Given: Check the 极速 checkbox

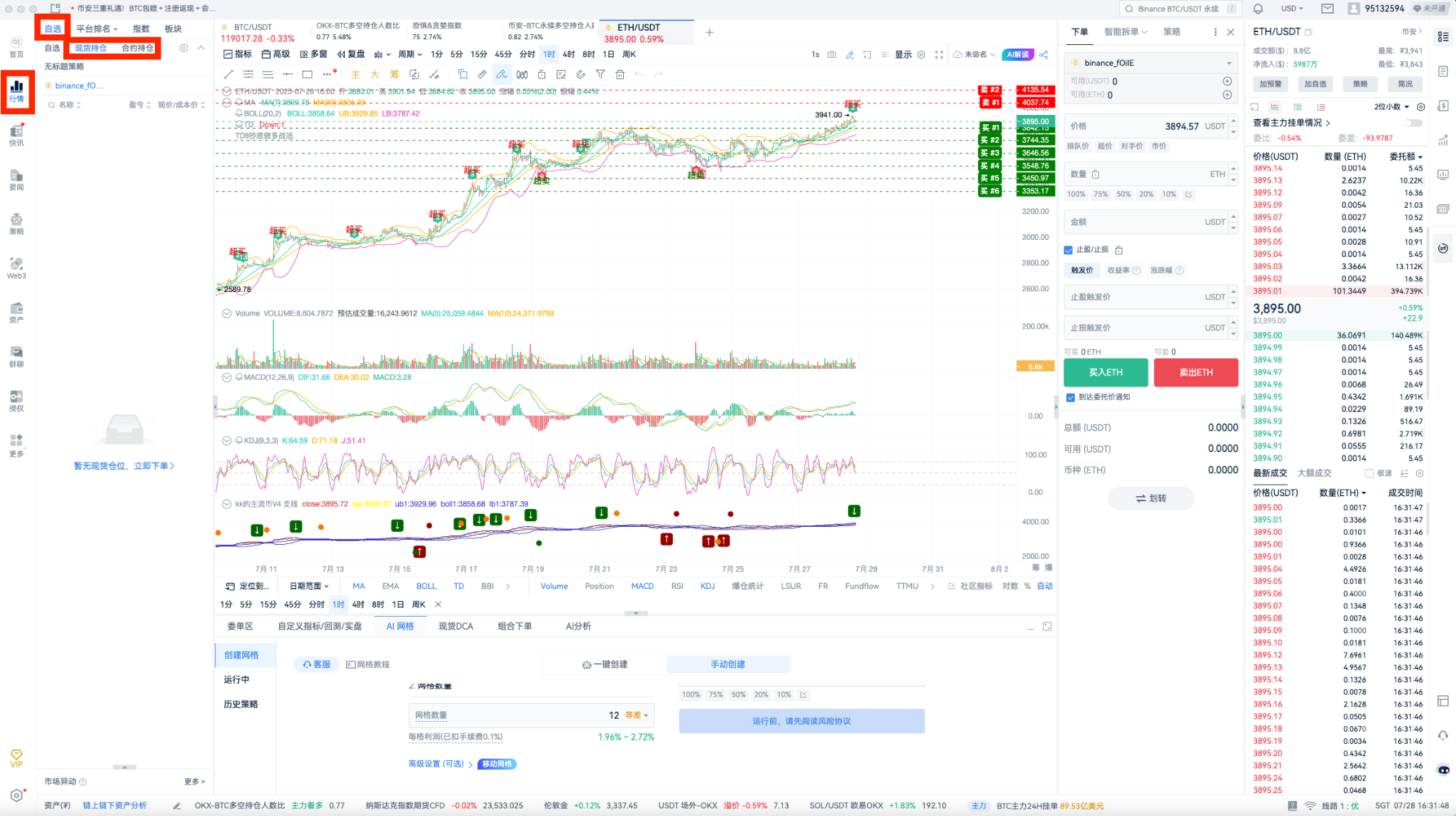Looking at the screenshot, I should [1369, 473].
